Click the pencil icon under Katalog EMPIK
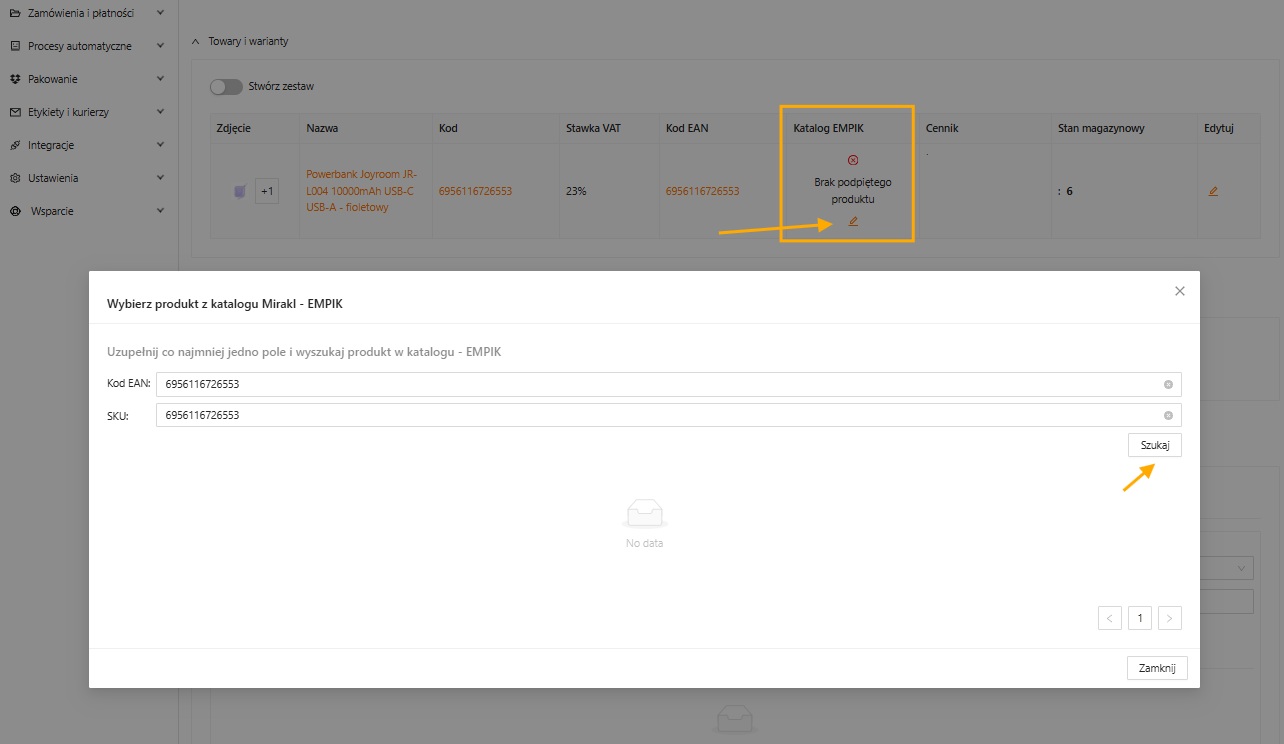This screenshot has width=1284, height=744. 853,221
